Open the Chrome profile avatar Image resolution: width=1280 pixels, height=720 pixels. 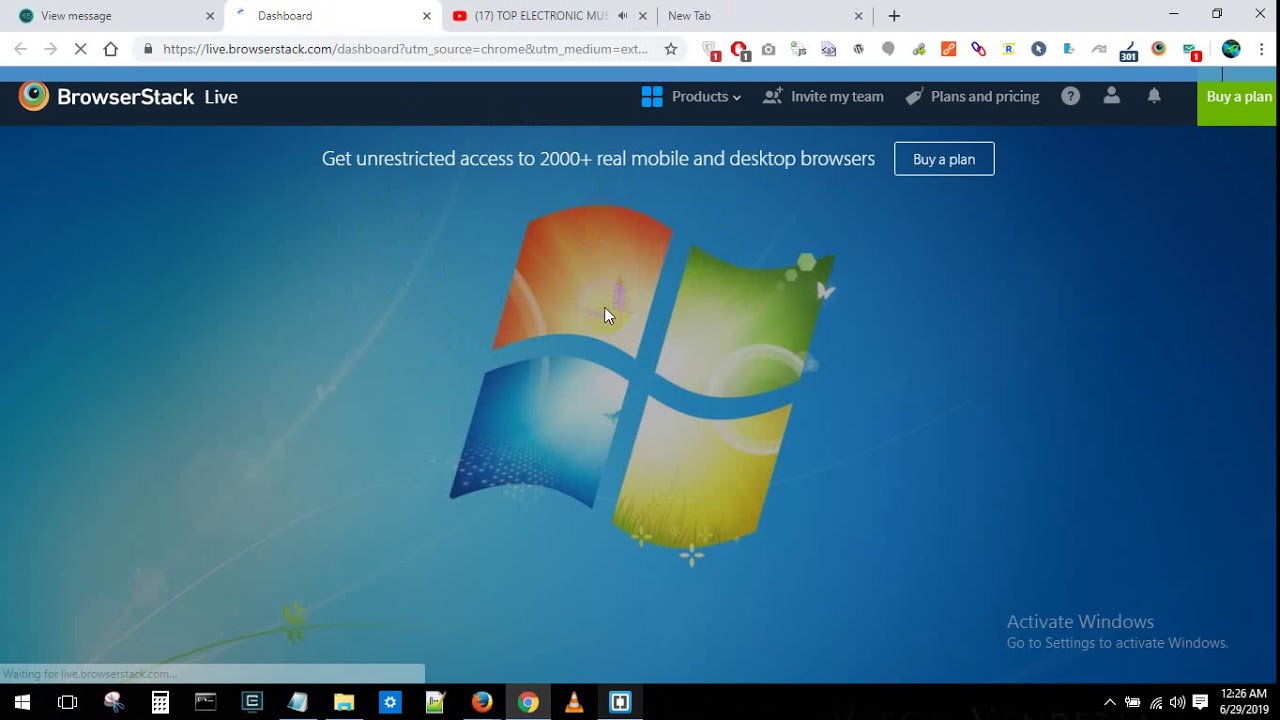point(1231,49)
